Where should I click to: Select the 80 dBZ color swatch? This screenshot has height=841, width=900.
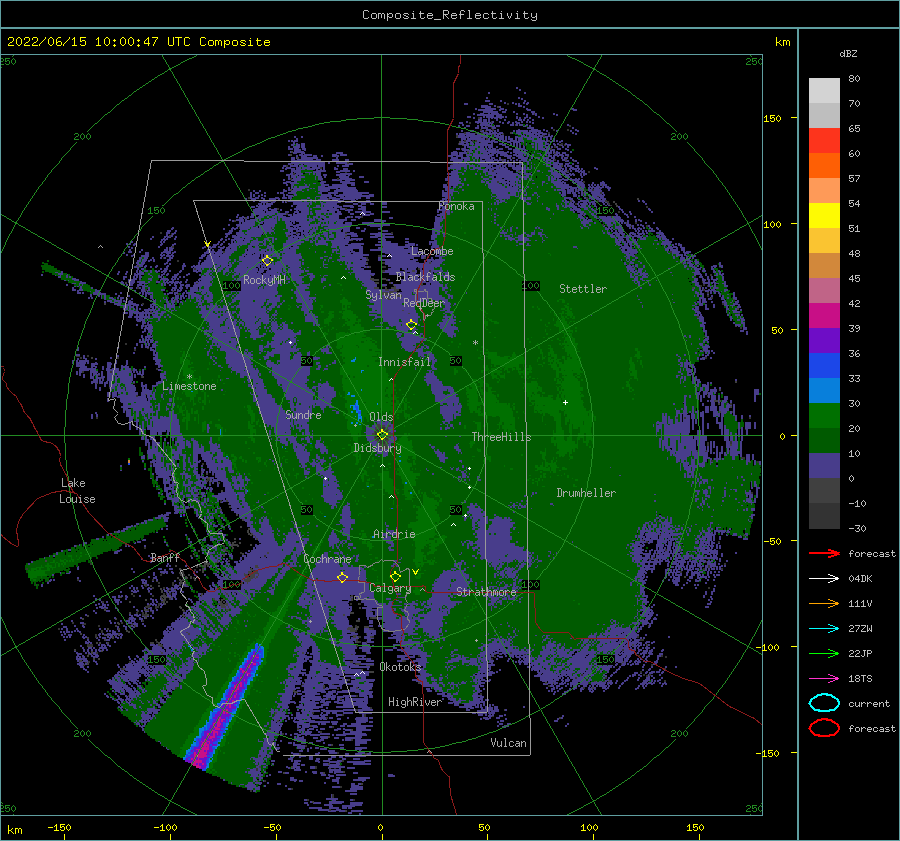point(824,90)
